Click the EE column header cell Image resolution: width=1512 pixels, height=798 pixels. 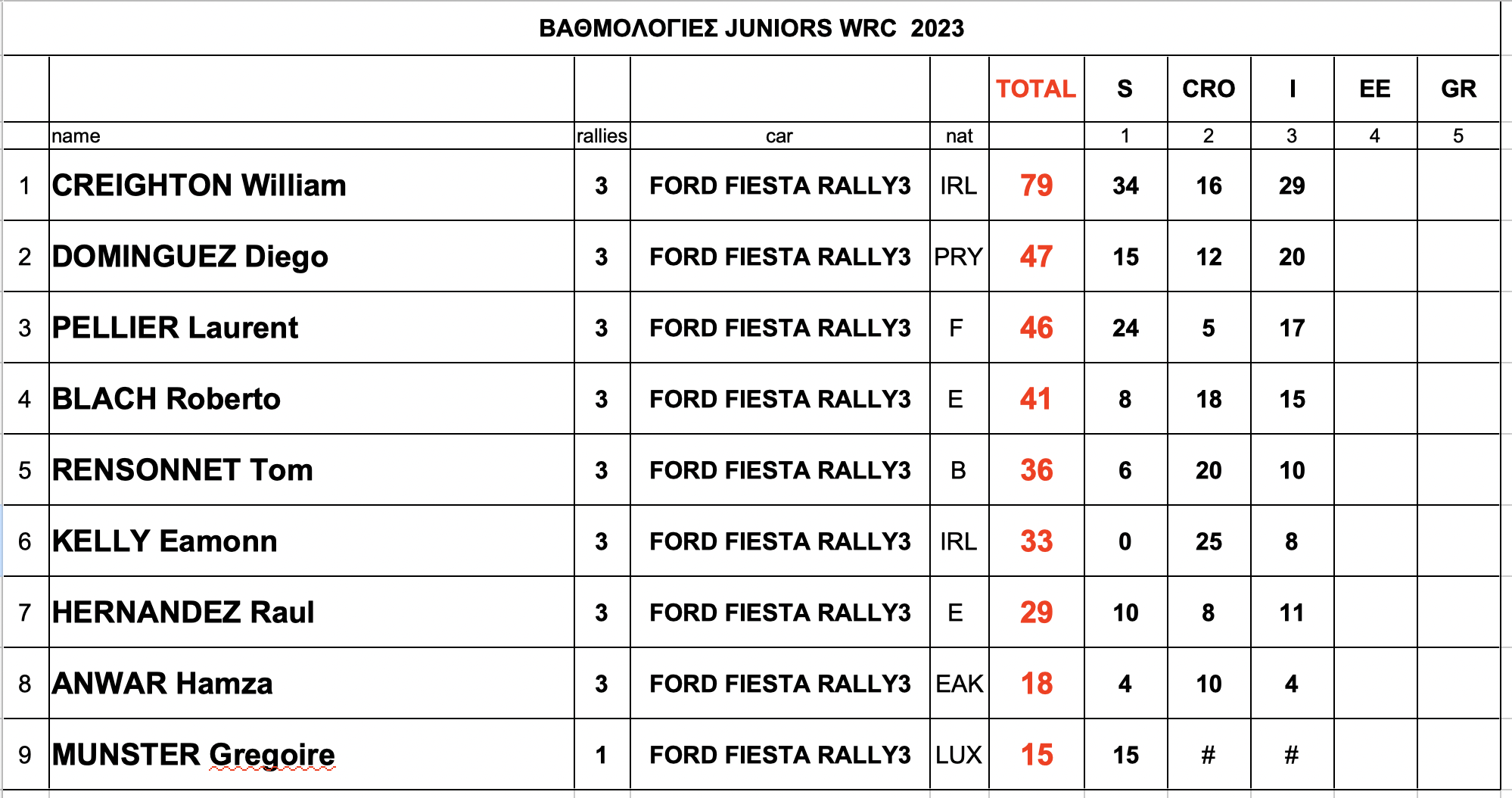coord(1375,89)
